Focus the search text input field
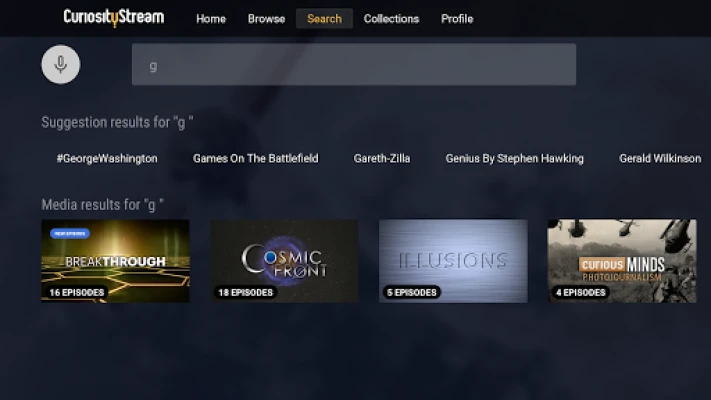The height and width of the screenshot is (400, 711). click(353, 65)
